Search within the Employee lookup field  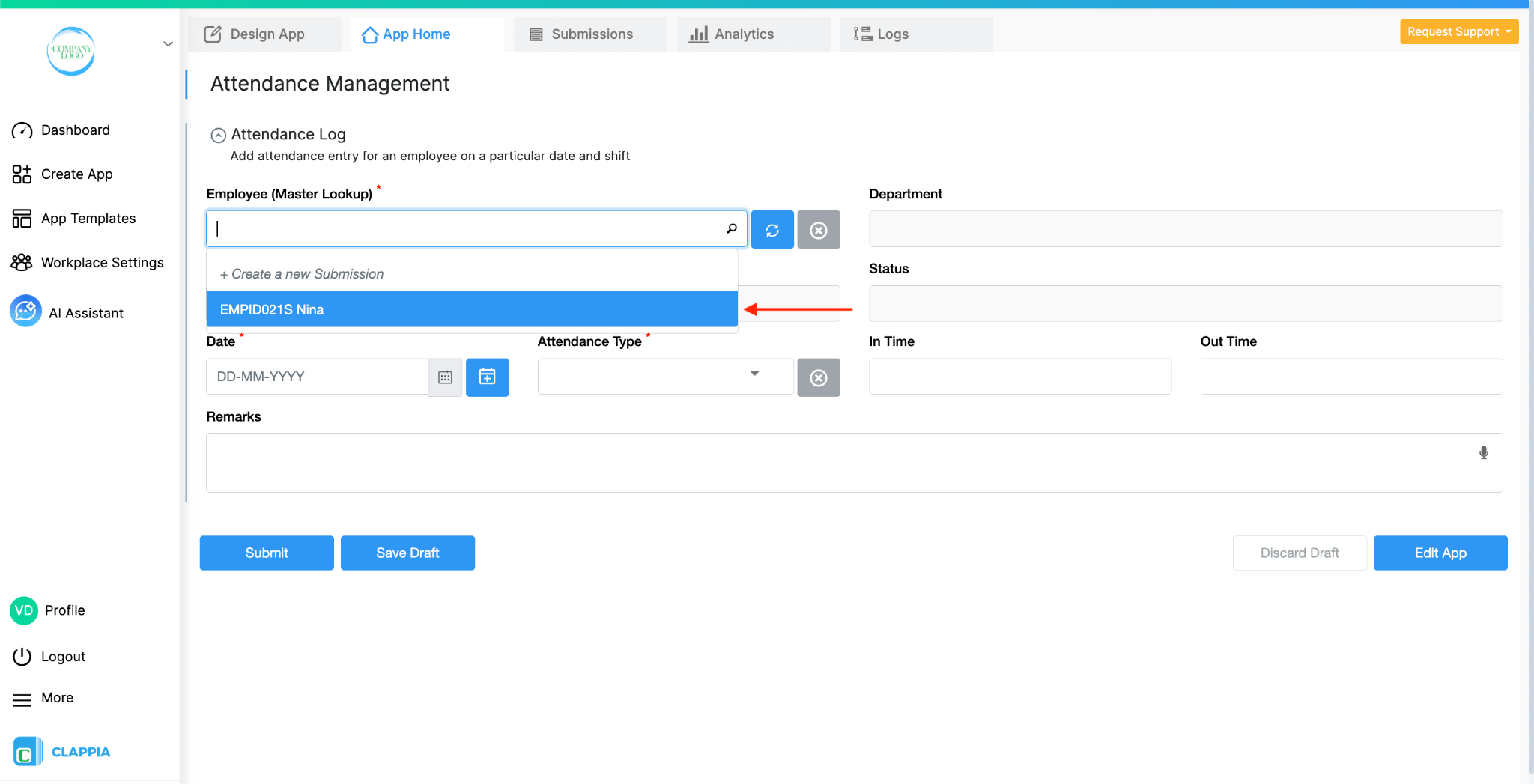(731, 228)
